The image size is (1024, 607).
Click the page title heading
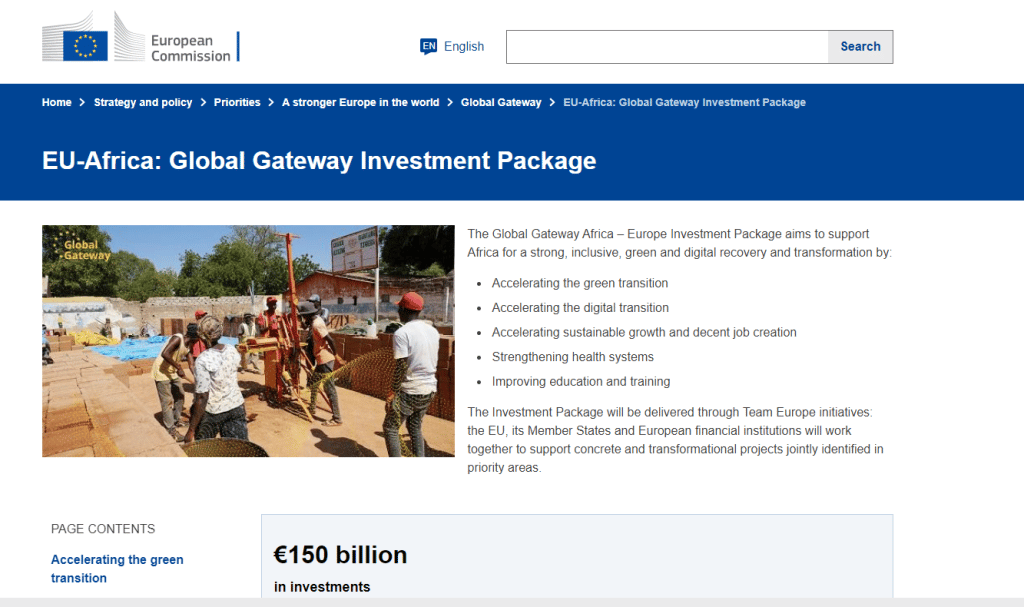click(319, 161)
